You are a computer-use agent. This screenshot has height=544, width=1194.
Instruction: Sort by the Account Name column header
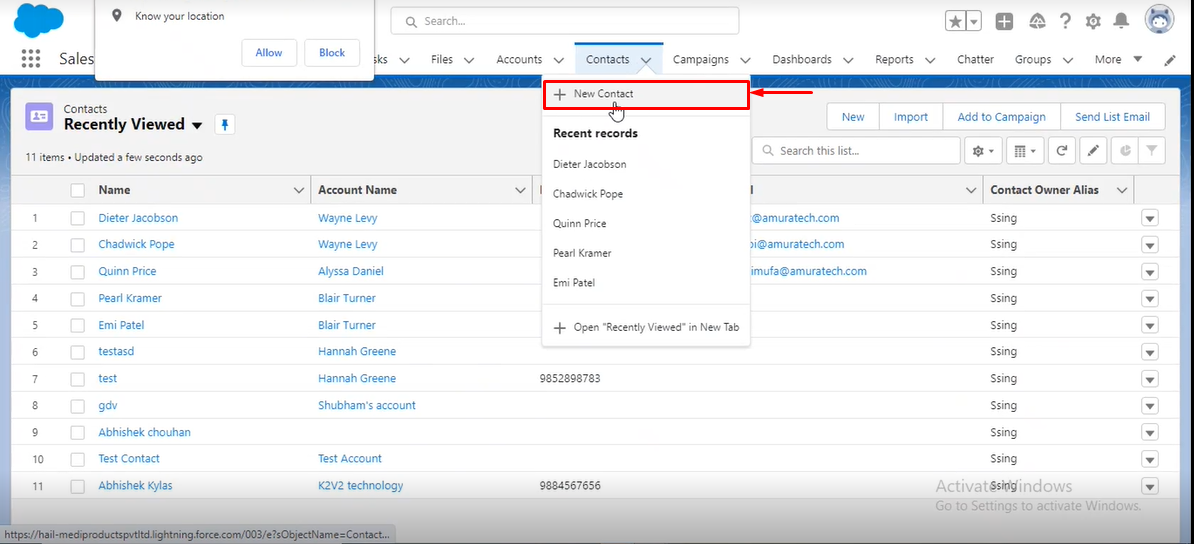pos(356,190)
